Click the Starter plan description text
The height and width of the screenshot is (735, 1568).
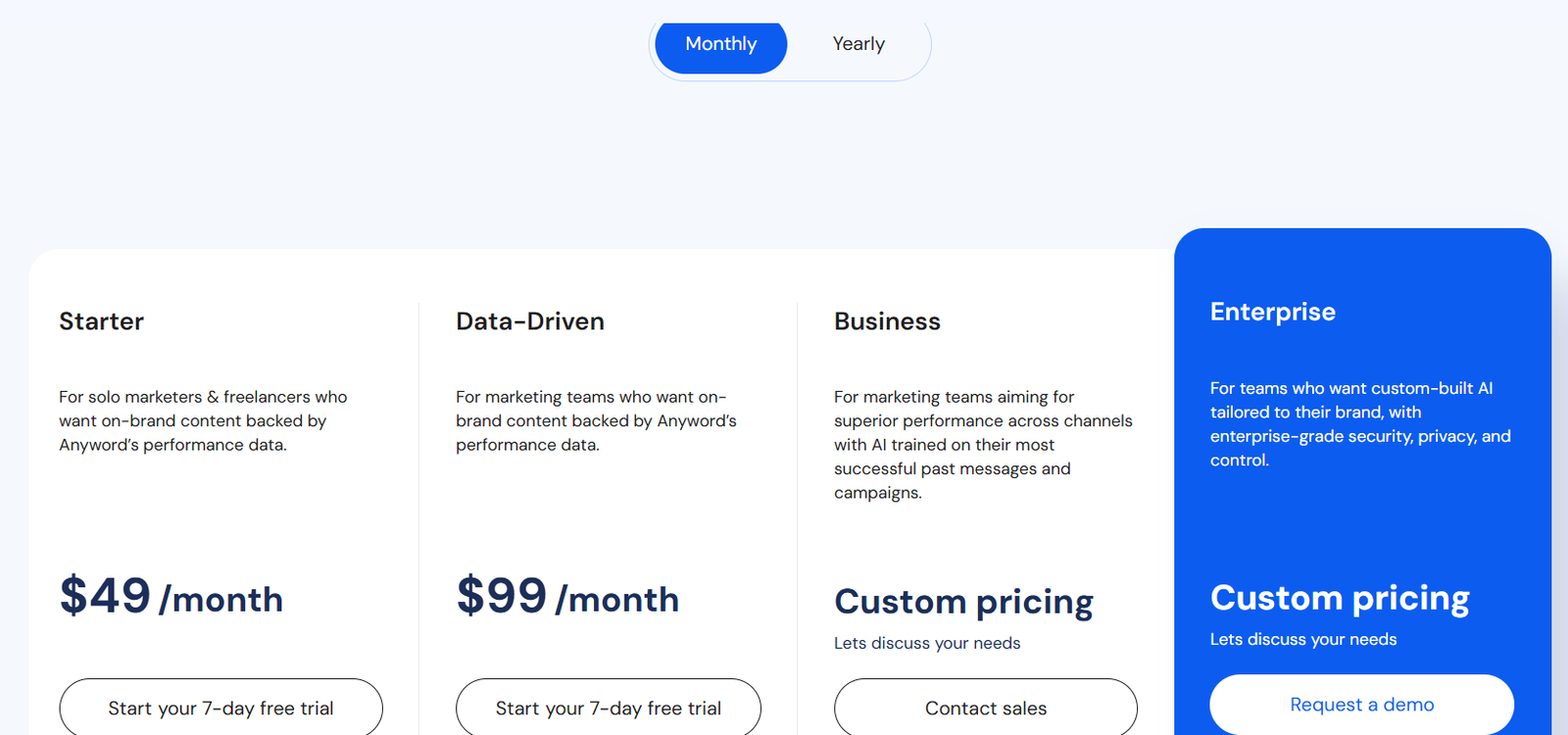203,420
